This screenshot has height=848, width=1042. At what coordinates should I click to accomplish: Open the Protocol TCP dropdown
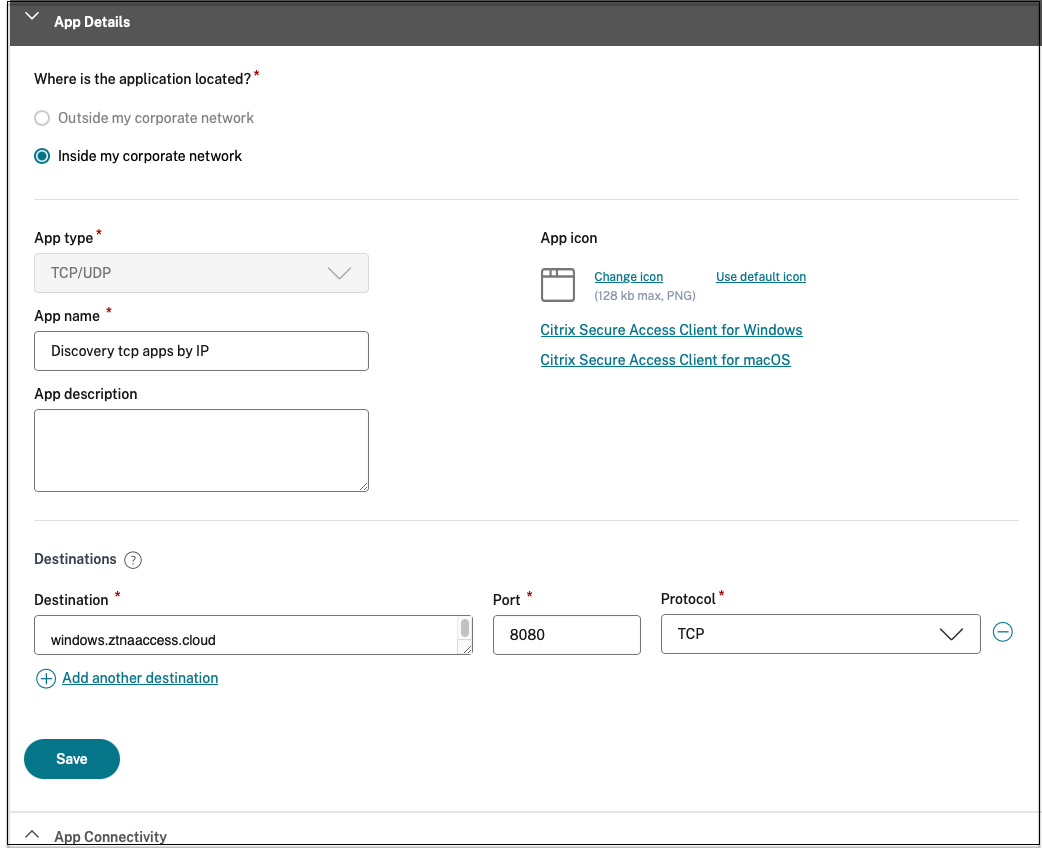pos(820,634)
